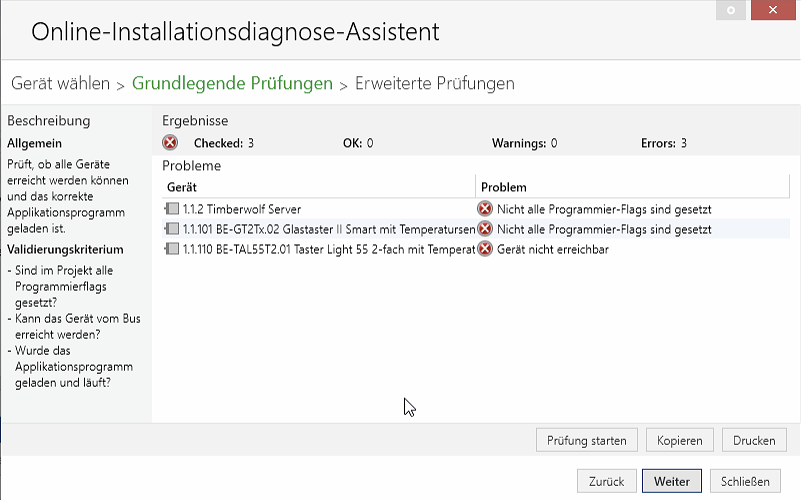
Task: Click the device icon beside 1.1.101 BE-GT2Tx.02 Glastaster
Action: (x=172, y=229)
